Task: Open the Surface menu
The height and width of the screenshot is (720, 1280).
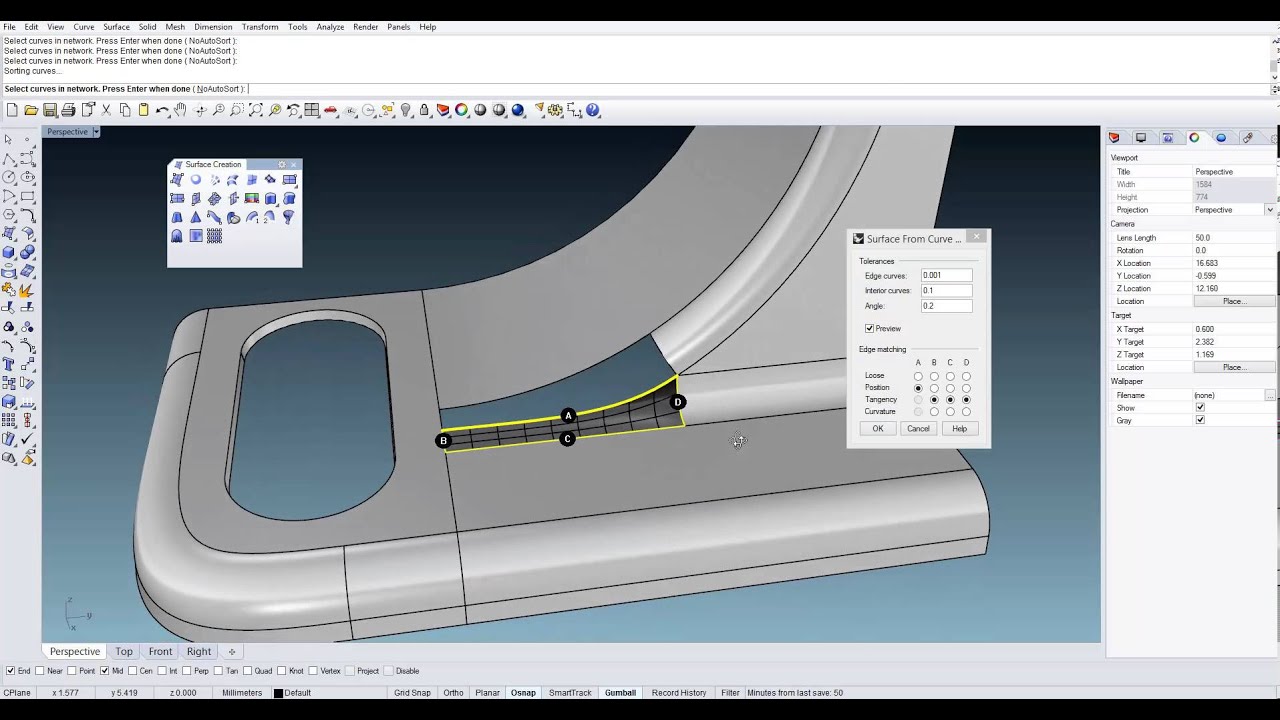Action: [x=116, y=27]
